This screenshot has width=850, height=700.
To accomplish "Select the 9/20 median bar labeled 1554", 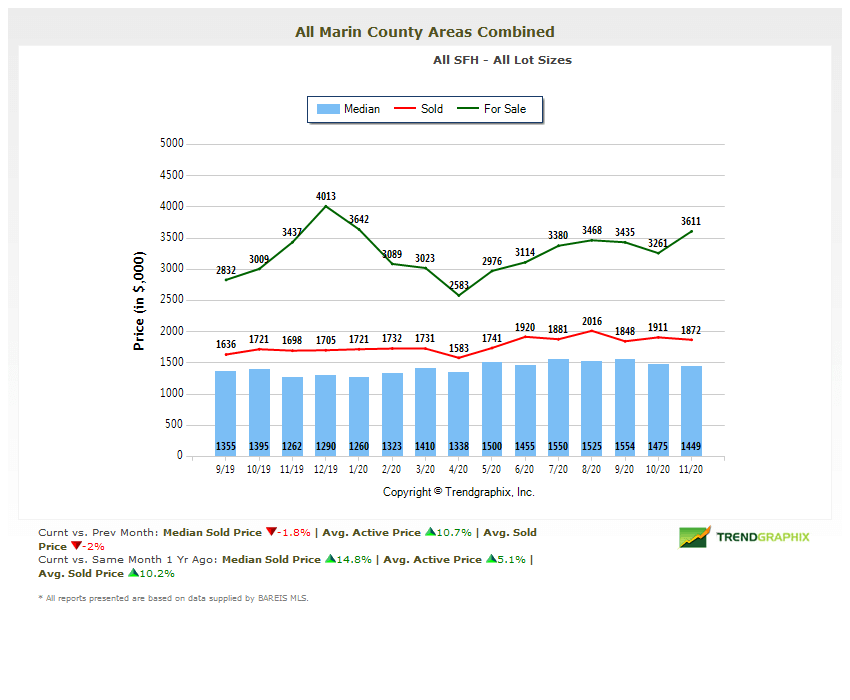I will coord(625,407).
